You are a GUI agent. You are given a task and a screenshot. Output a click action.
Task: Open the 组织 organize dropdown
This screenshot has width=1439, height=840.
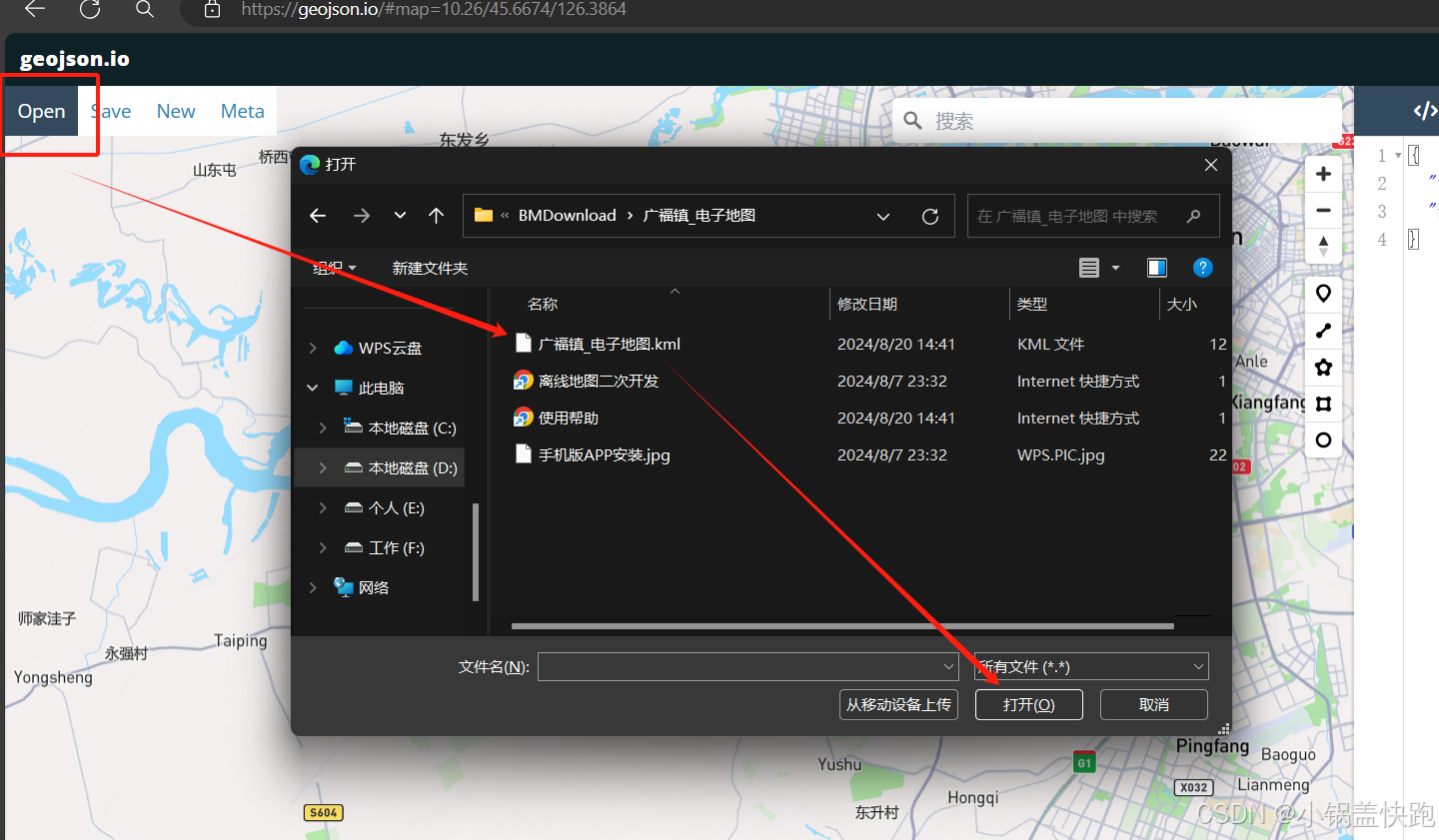pos(334,268)
